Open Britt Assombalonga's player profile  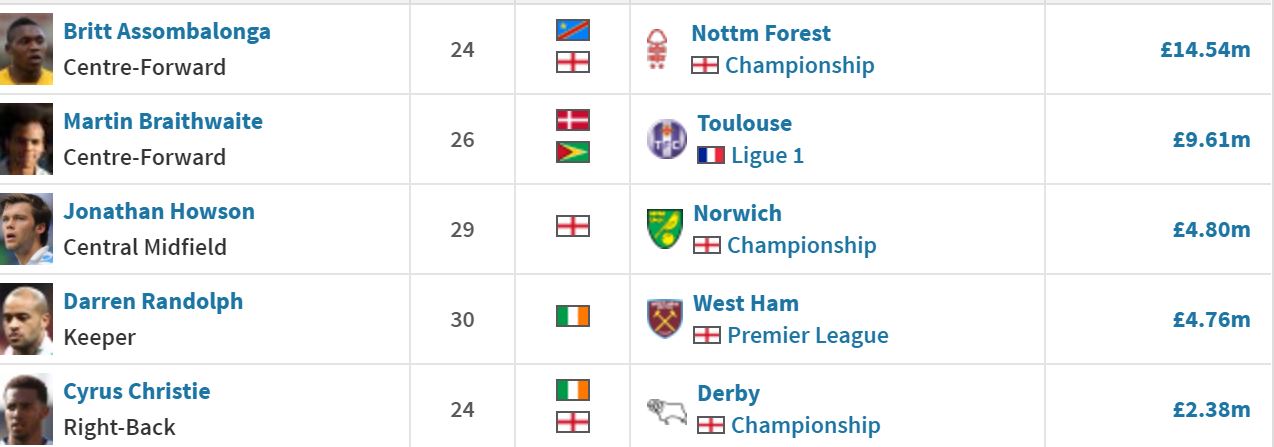click(167, 31)
